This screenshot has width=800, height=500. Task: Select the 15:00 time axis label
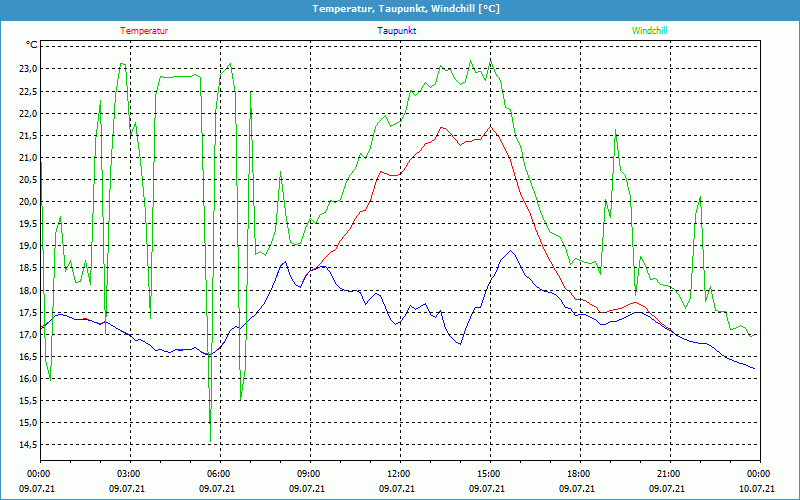489,474
